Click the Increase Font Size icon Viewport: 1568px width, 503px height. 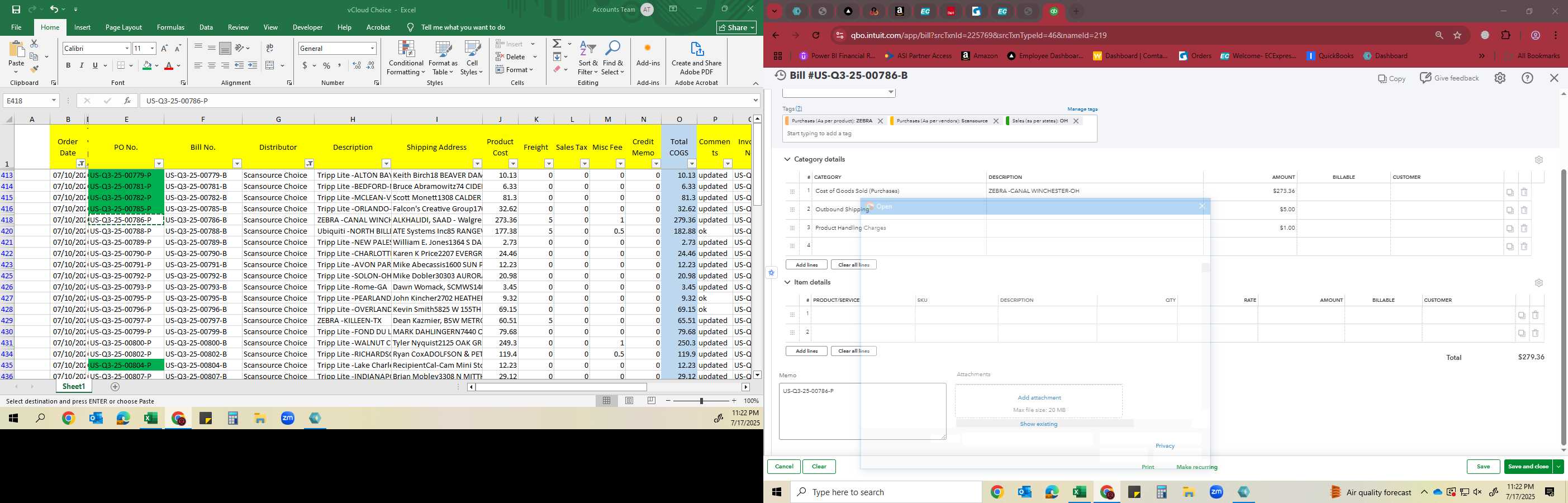[164, 48]
